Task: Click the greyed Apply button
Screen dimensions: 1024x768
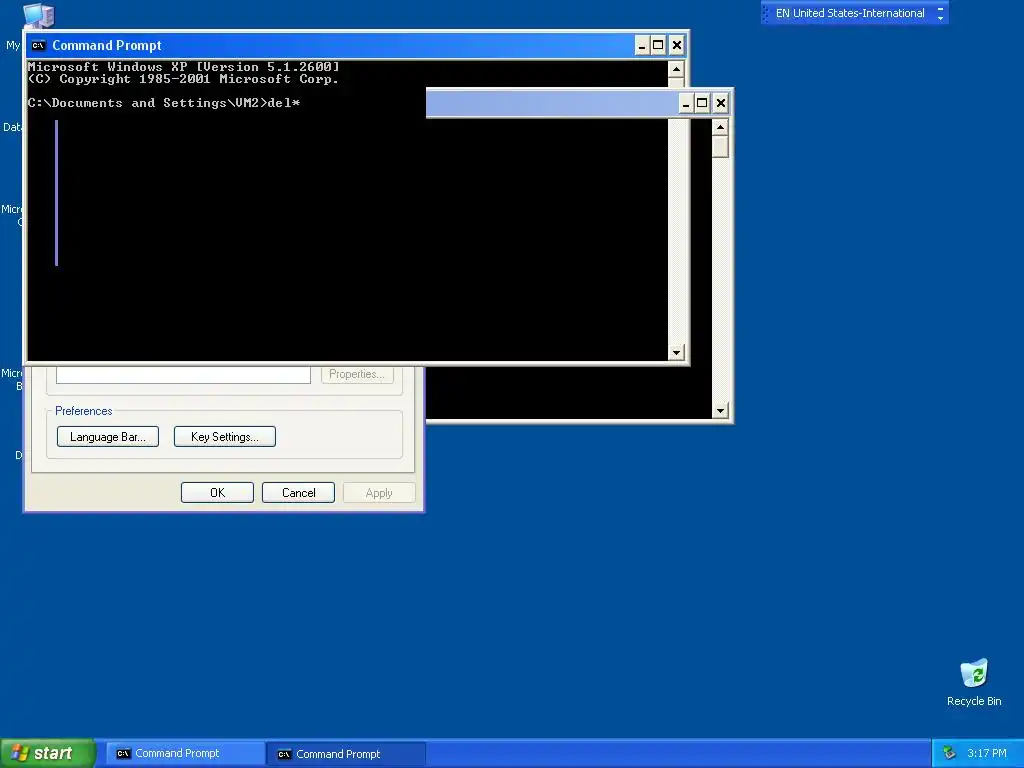Action: point(379,492)
